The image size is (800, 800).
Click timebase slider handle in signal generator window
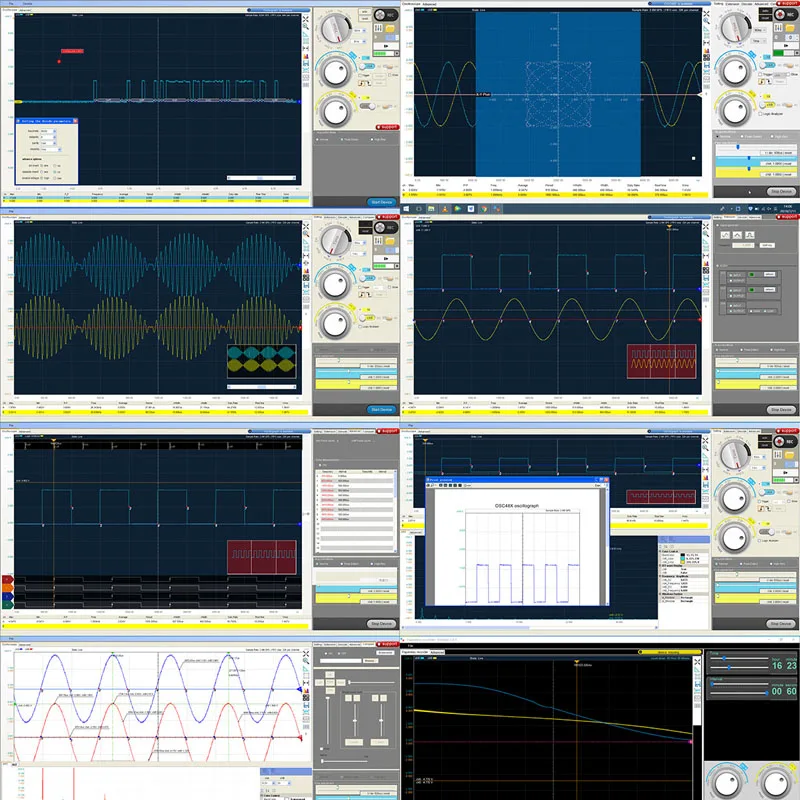pos(737,361)
